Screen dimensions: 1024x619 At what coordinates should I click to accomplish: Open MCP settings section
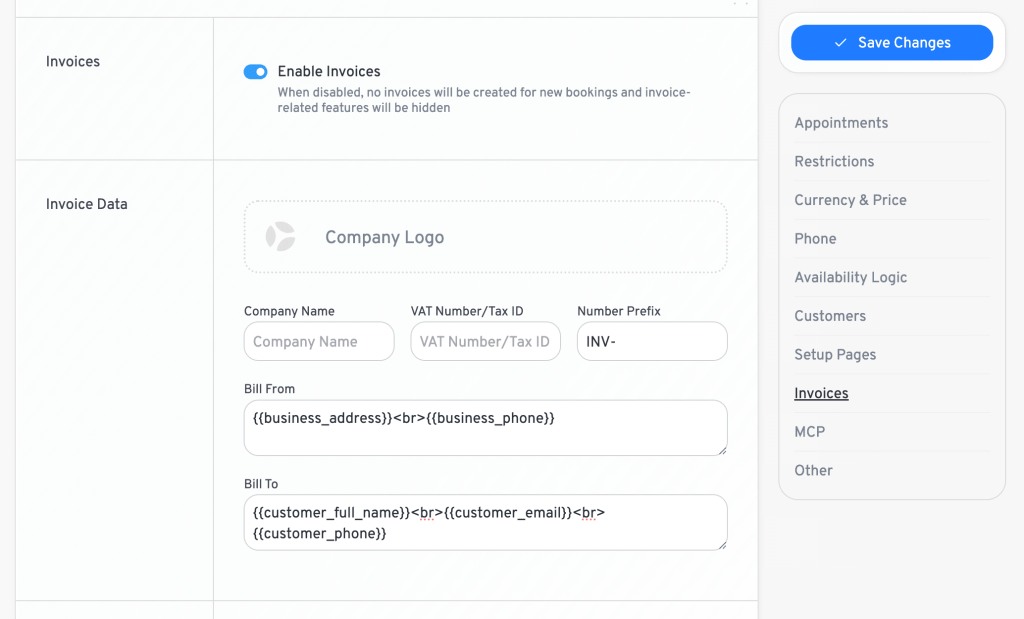(x=810, y=432)
